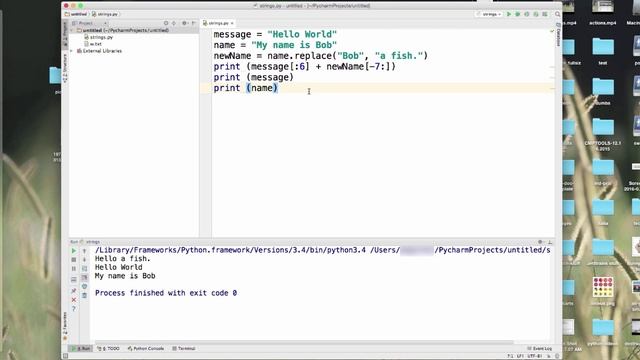640x360 pixels.
Task: Click the untitled breadcrumb in the navigation bar
Action: [76, 14]
